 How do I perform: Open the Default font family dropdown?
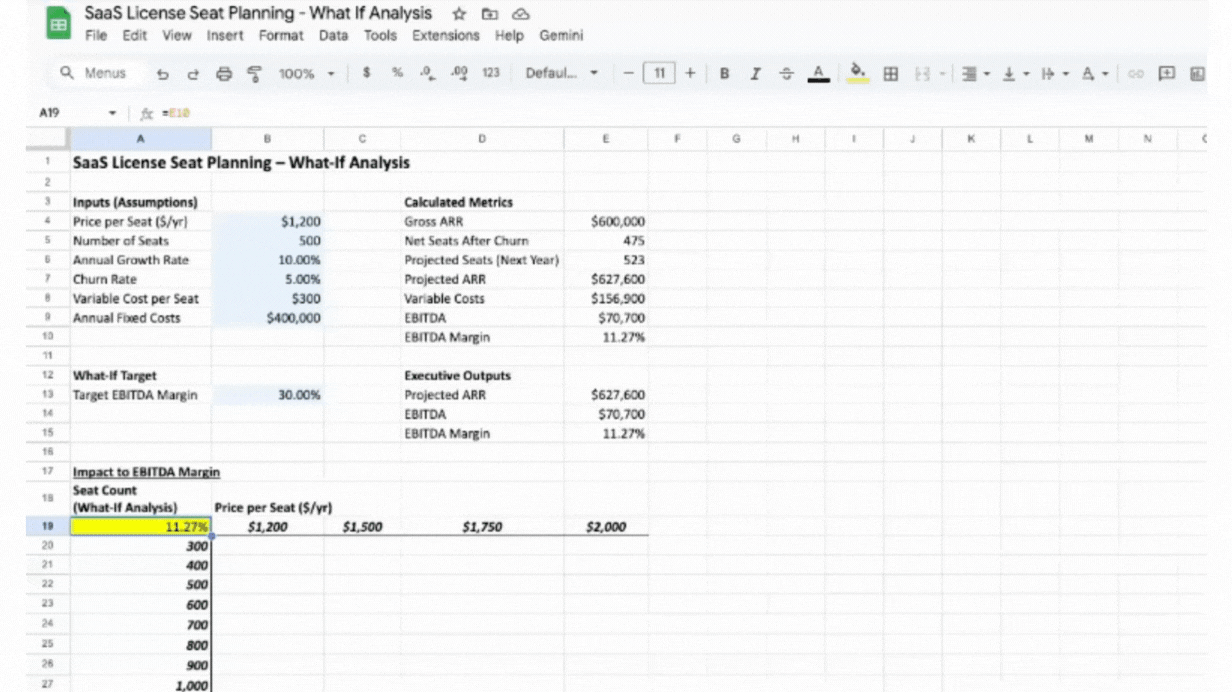[561, 73]
